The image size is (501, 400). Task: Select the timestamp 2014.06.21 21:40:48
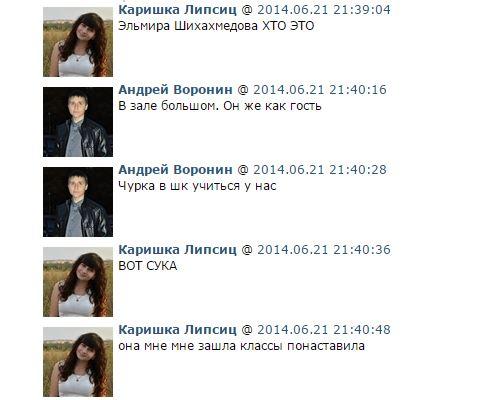(x=324, y=329)
